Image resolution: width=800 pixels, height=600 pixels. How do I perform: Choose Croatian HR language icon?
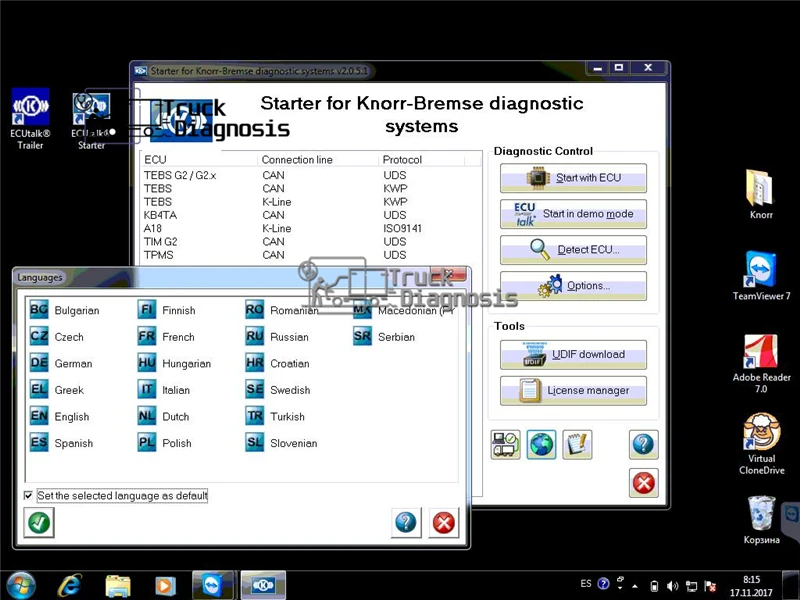point(255,363)
